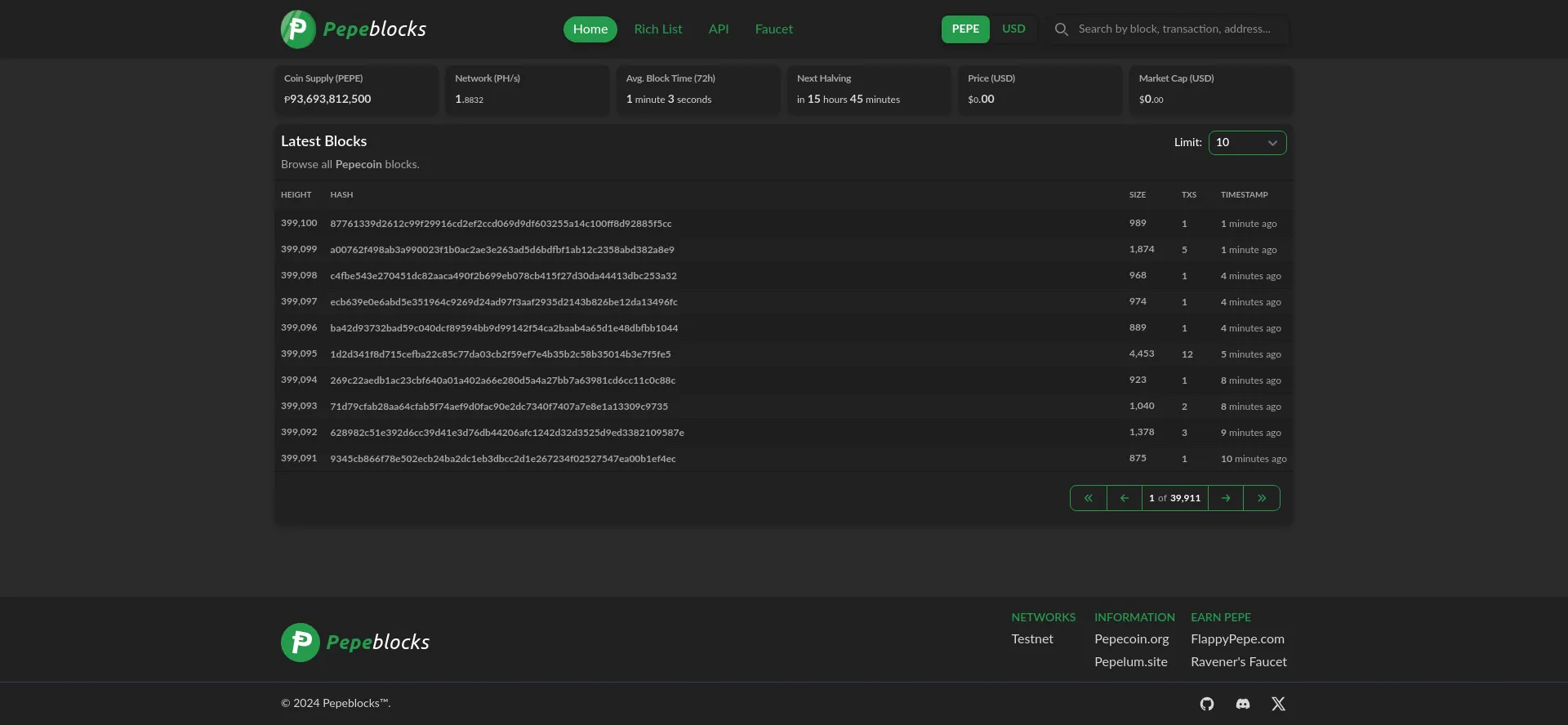This screenshot has width=1568, height=725.
Task: Open the Limit dropdown showing 10
Action: point(1247,143)
